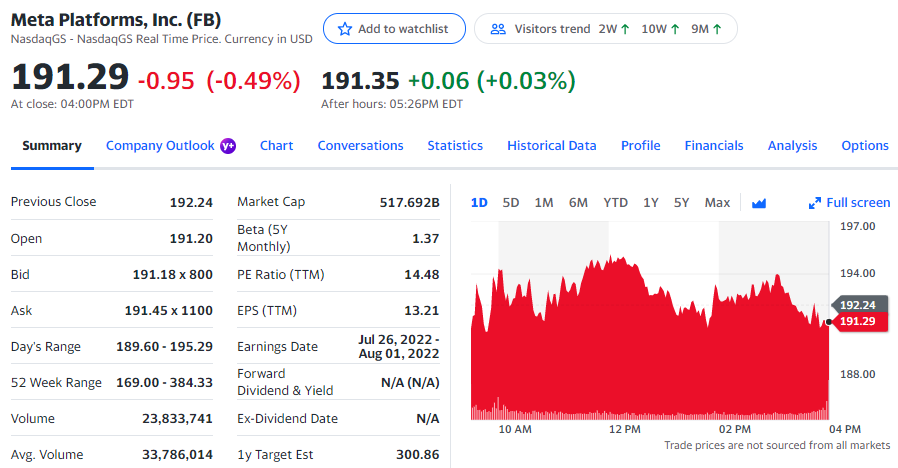Image resolution: width=898 pixels, height=468 pixels.
Task: Open the Summary tab
Action: [x=52, y=146]
